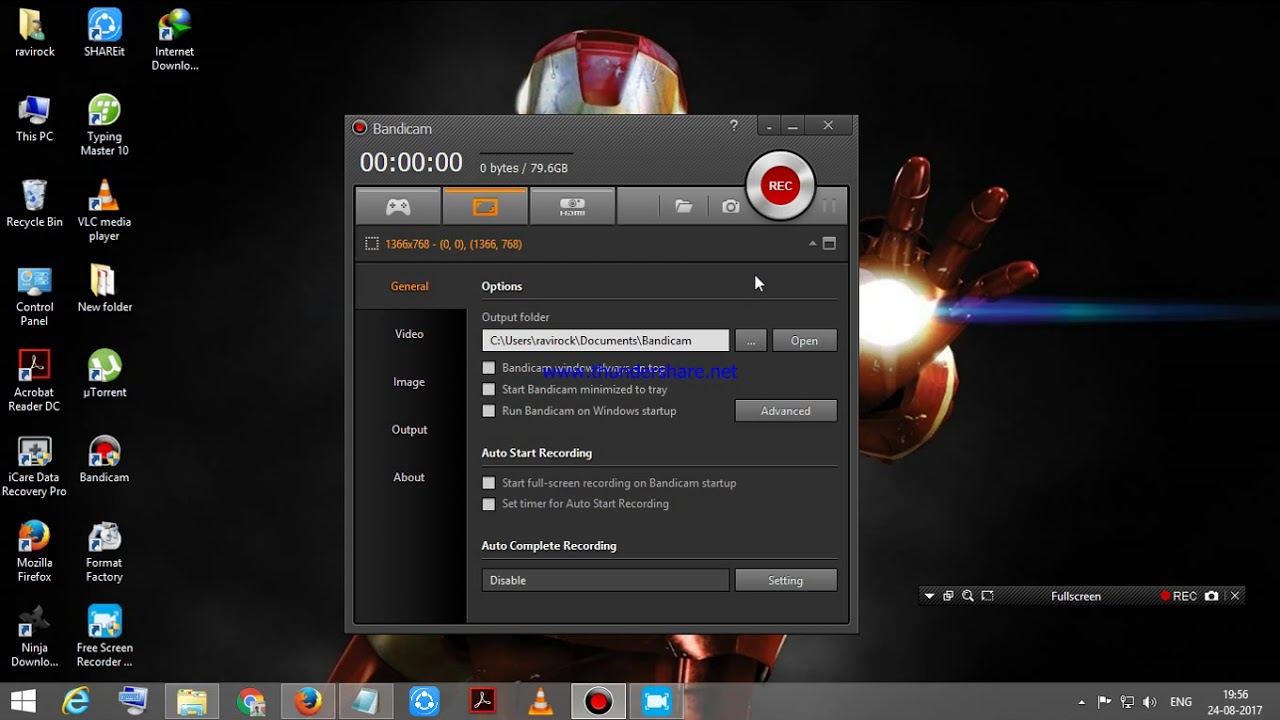Screen dimensions: 1280x720
Task: Open Google Chrome from taskbar
Action: coord(251,702)
